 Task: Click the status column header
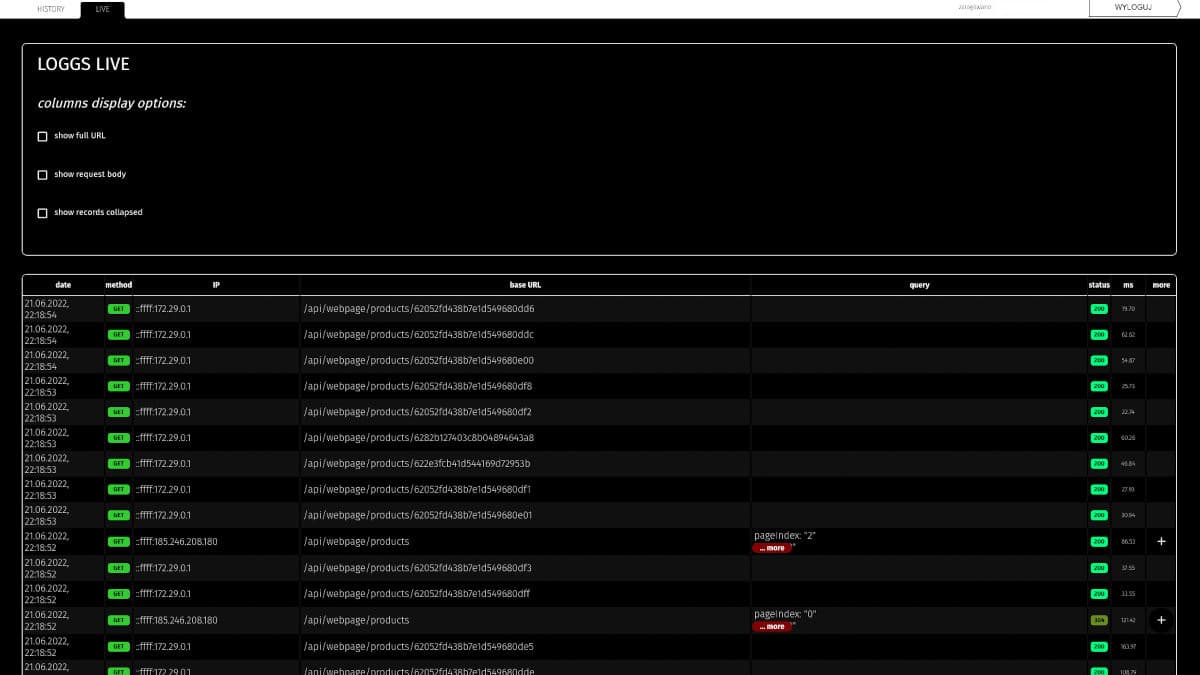(1099, 284)
